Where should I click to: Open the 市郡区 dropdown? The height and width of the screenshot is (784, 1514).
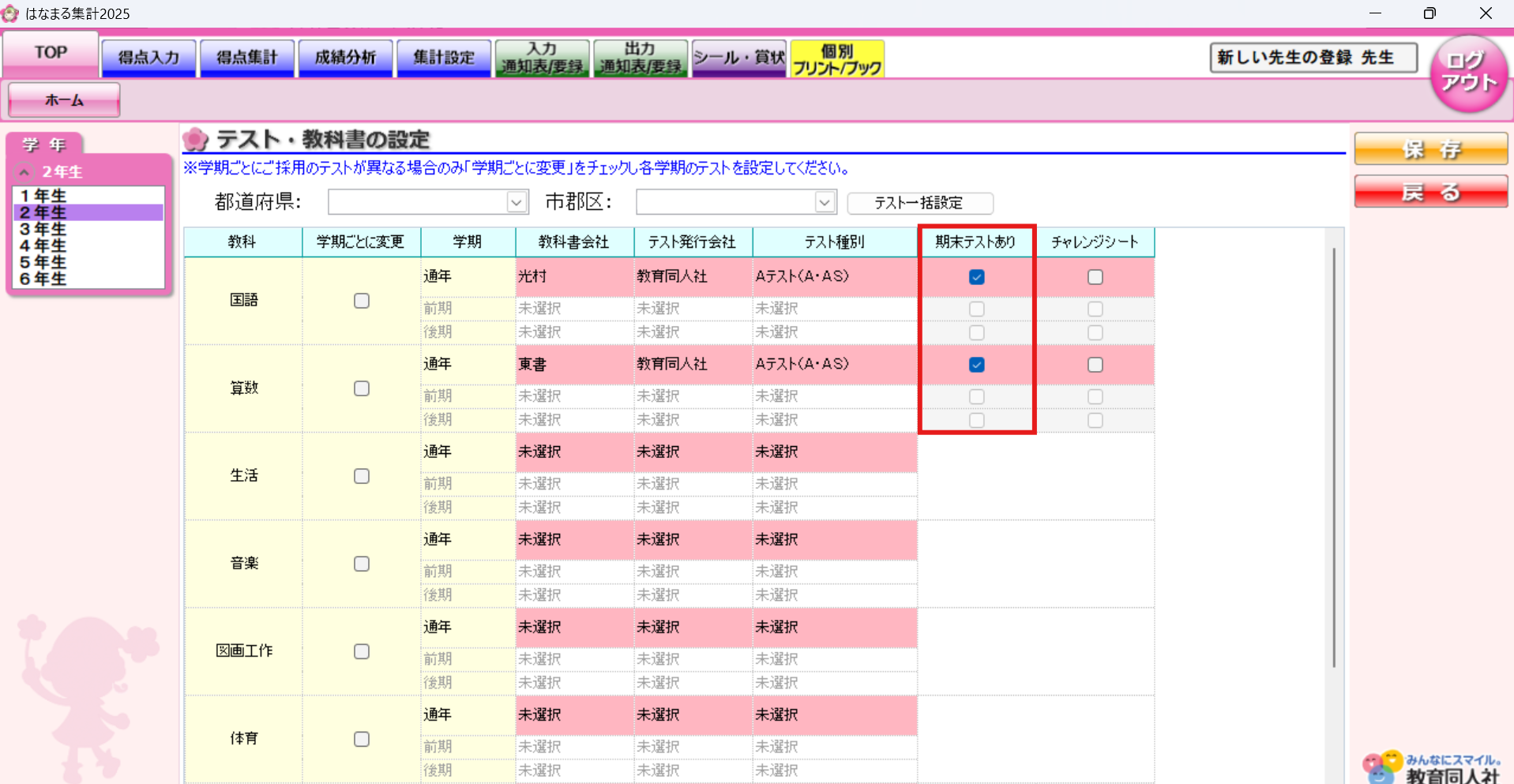click(825, 201)
